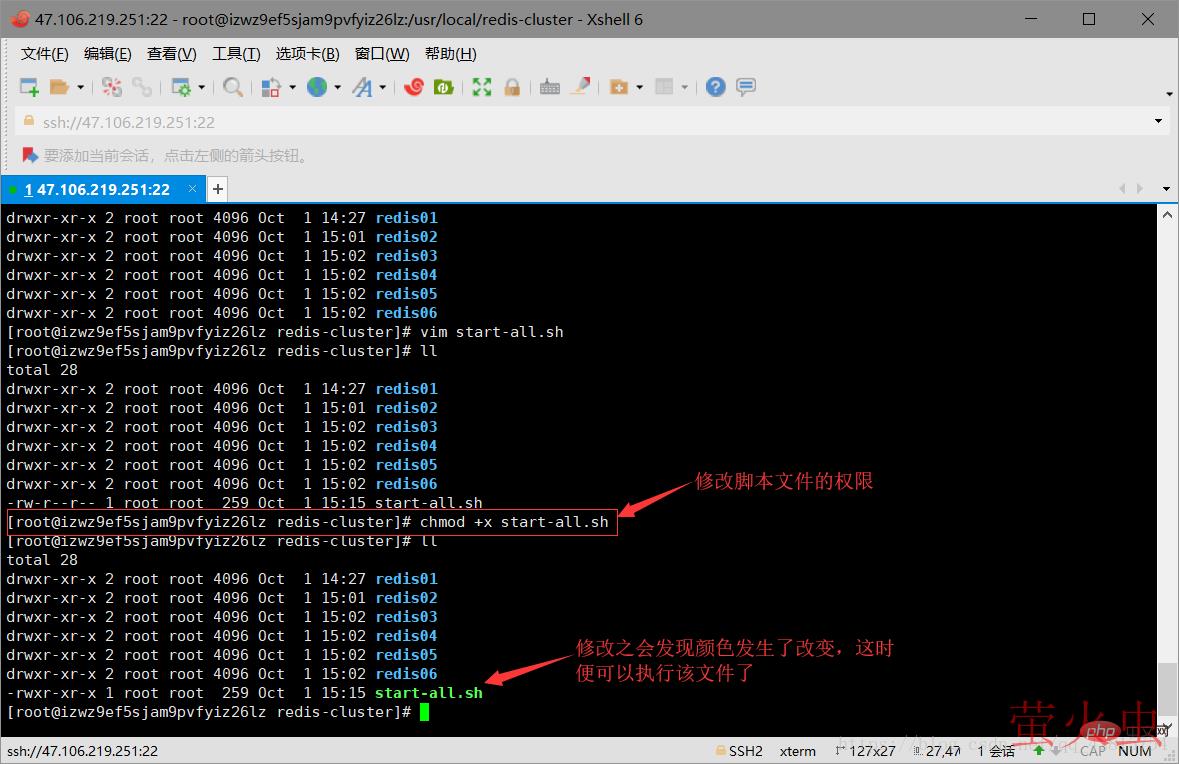Screen dimensions: 1179x764
Task: Open the 工具(T) menu
Action: (x=236, y=54)
